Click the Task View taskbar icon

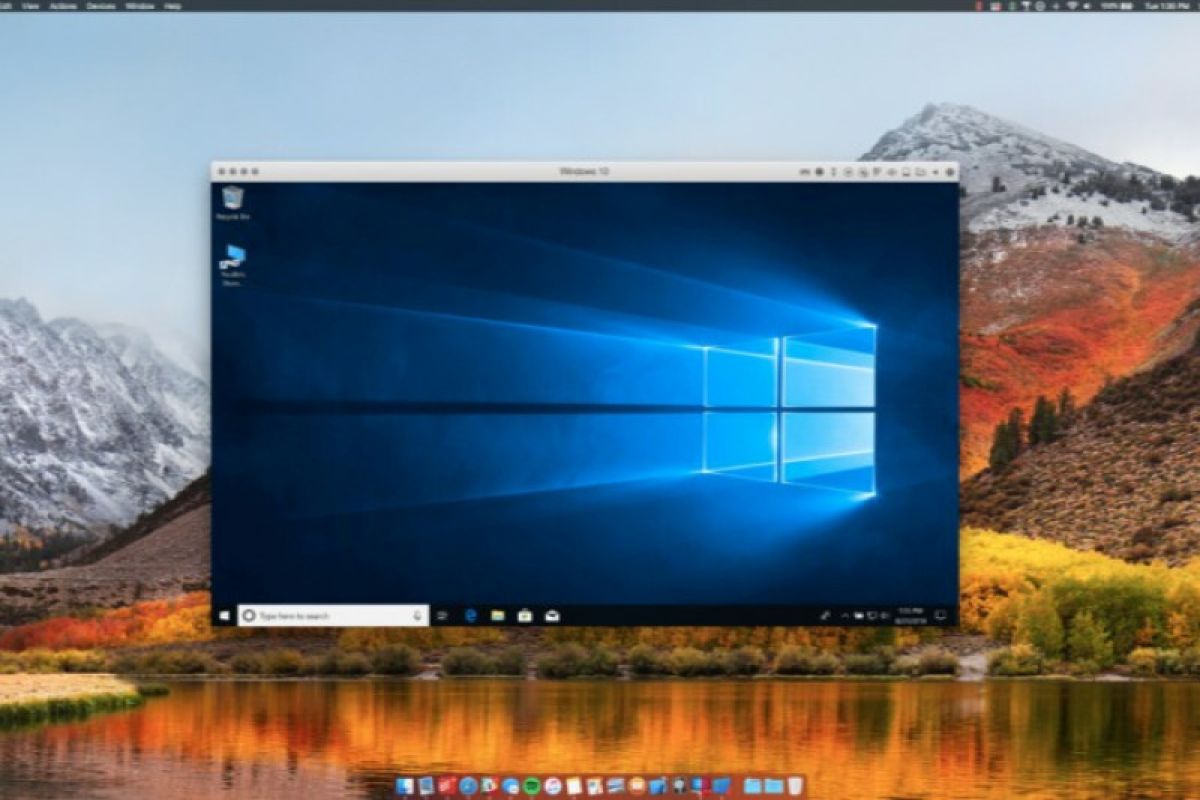[x=442, y=616]
